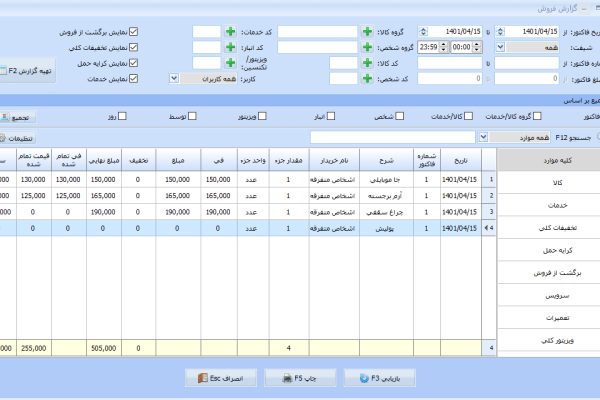Image resolution: width=600 pixels, height=400 pixels.
Task: Click the row 4 indicator arrow in grid
Action: pos(486,228)
